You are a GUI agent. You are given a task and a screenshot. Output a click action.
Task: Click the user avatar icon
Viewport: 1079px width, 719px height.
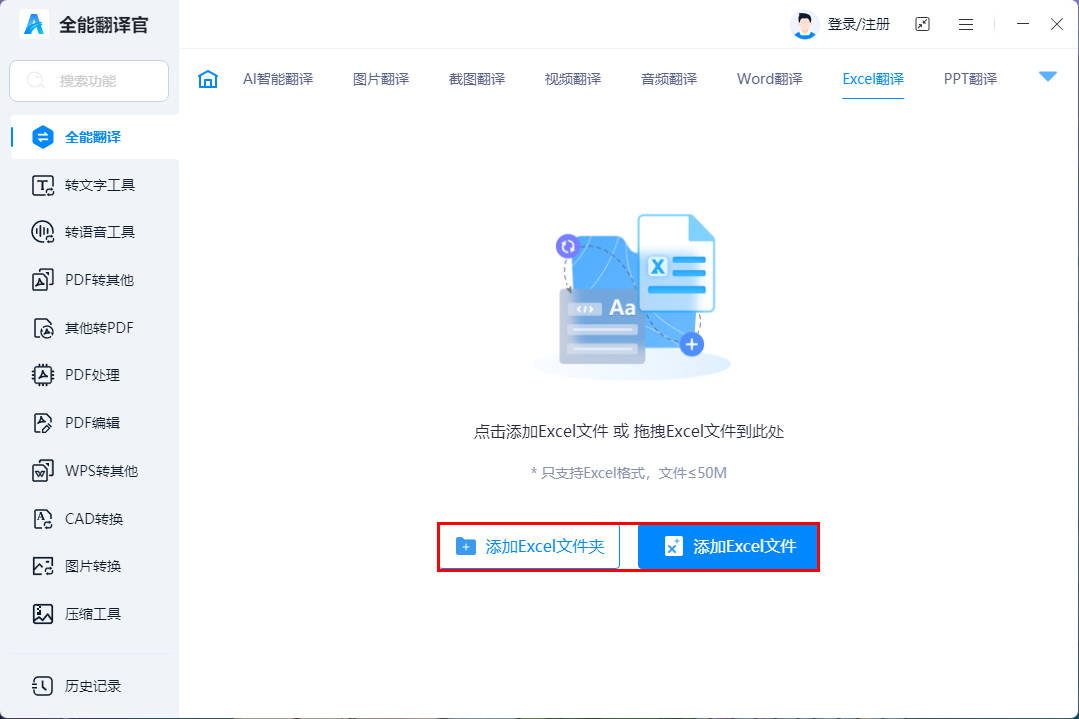pos(804,25)
